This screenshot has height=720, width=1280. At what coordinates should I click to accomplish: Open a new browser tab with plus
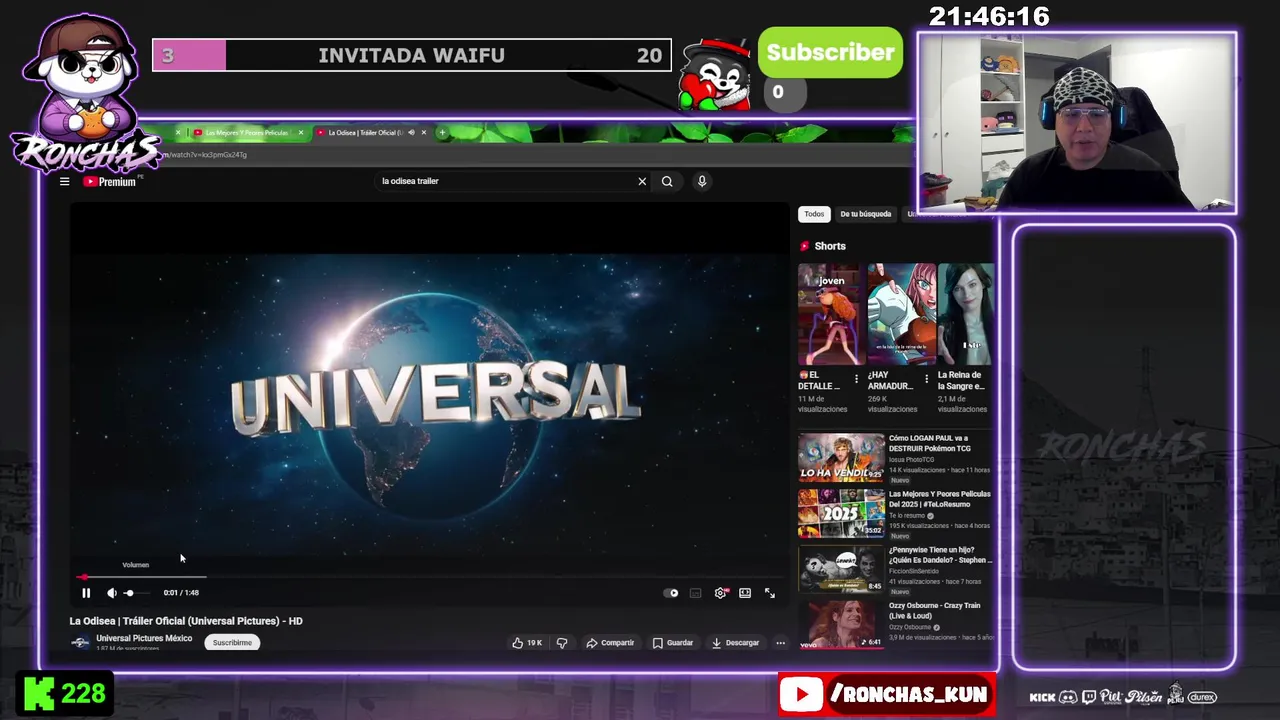tap(442, 133)
